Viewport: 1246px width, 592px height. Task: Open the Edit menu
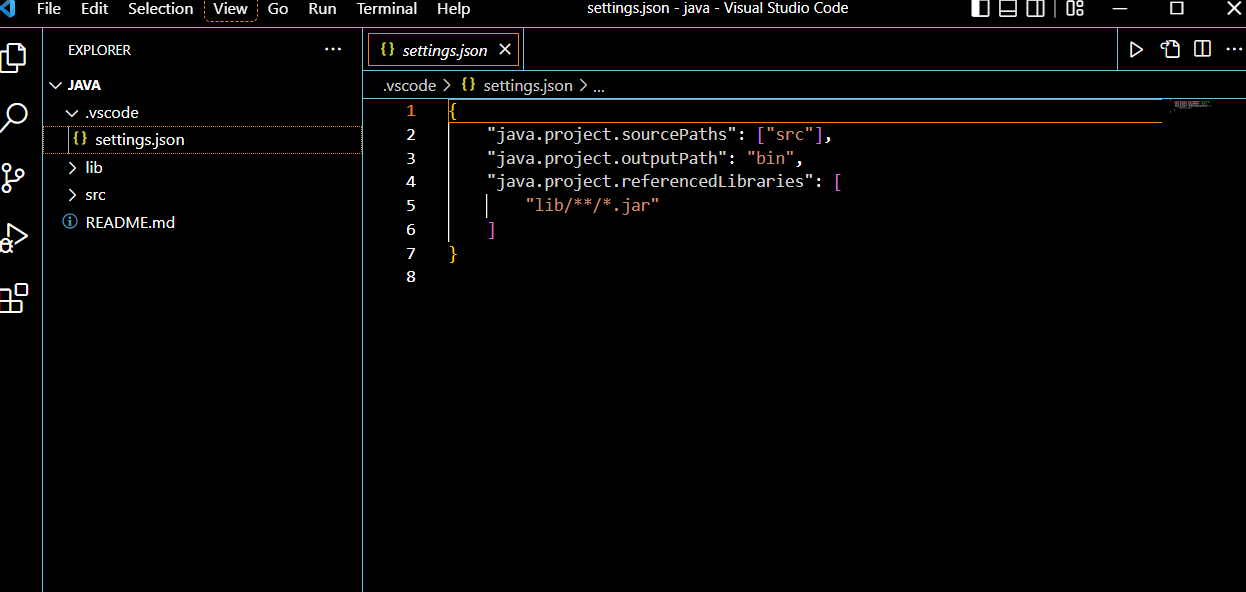95,9
